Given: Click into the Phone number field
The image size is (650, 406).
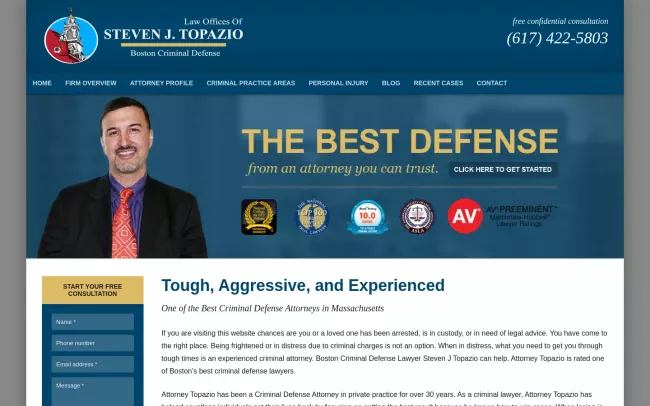Looking at the screenshot, I should [93, 343].
